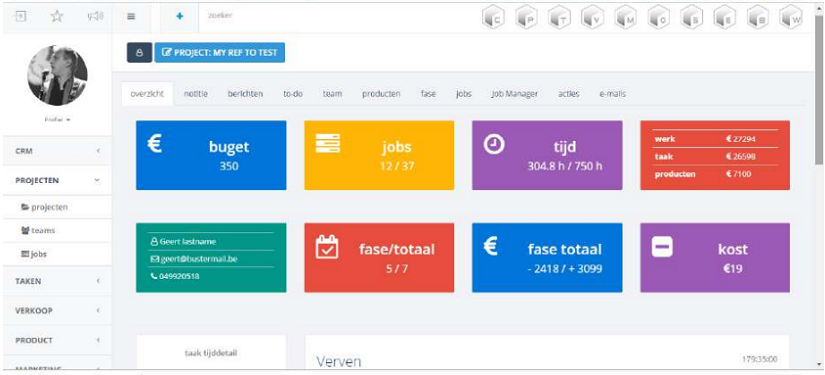Switch to the e-mails tab

click(612, 94)
